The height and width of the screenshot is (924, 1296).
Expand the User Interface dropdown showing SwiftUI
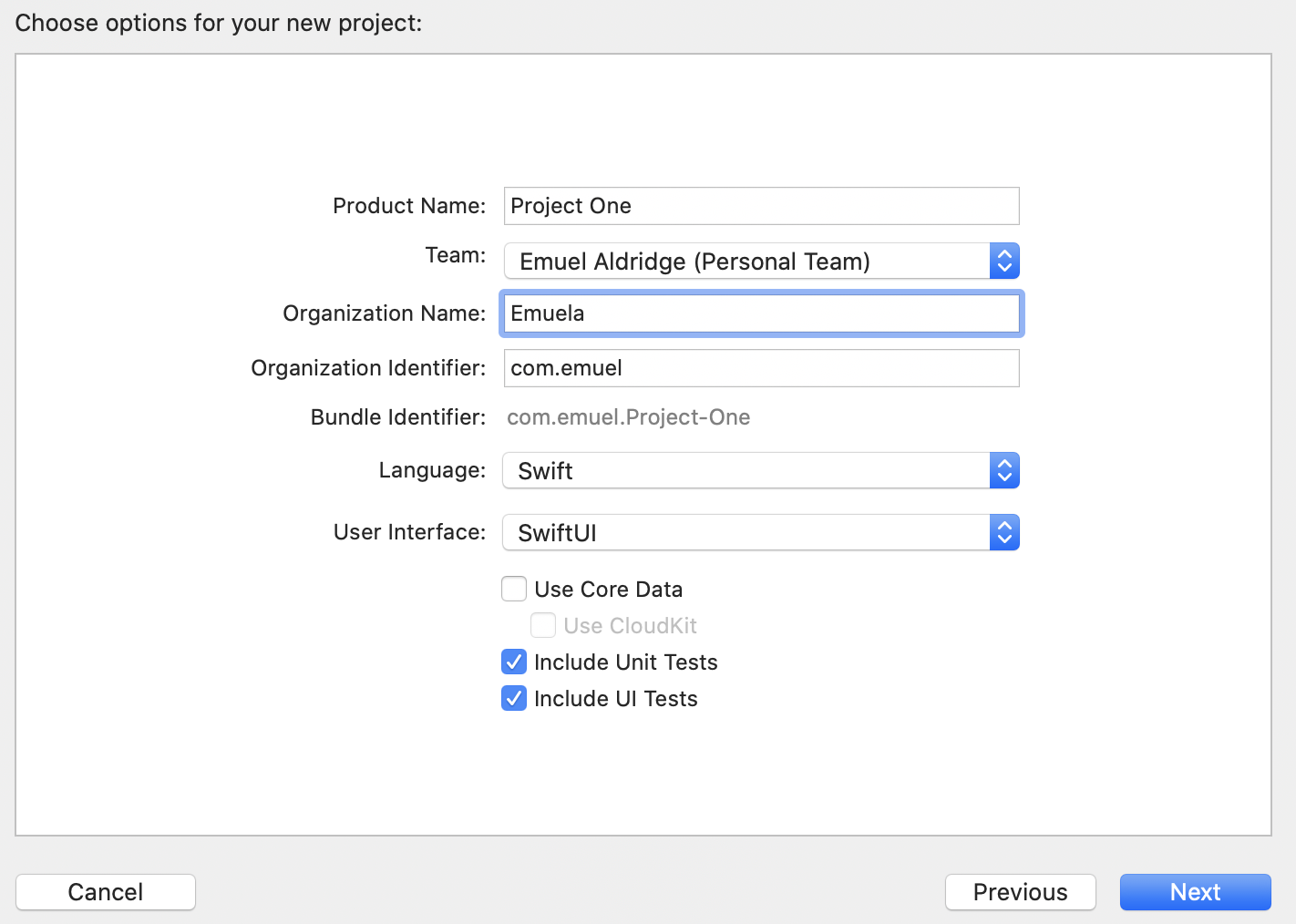pyautogui.click(x=746, y=533)
